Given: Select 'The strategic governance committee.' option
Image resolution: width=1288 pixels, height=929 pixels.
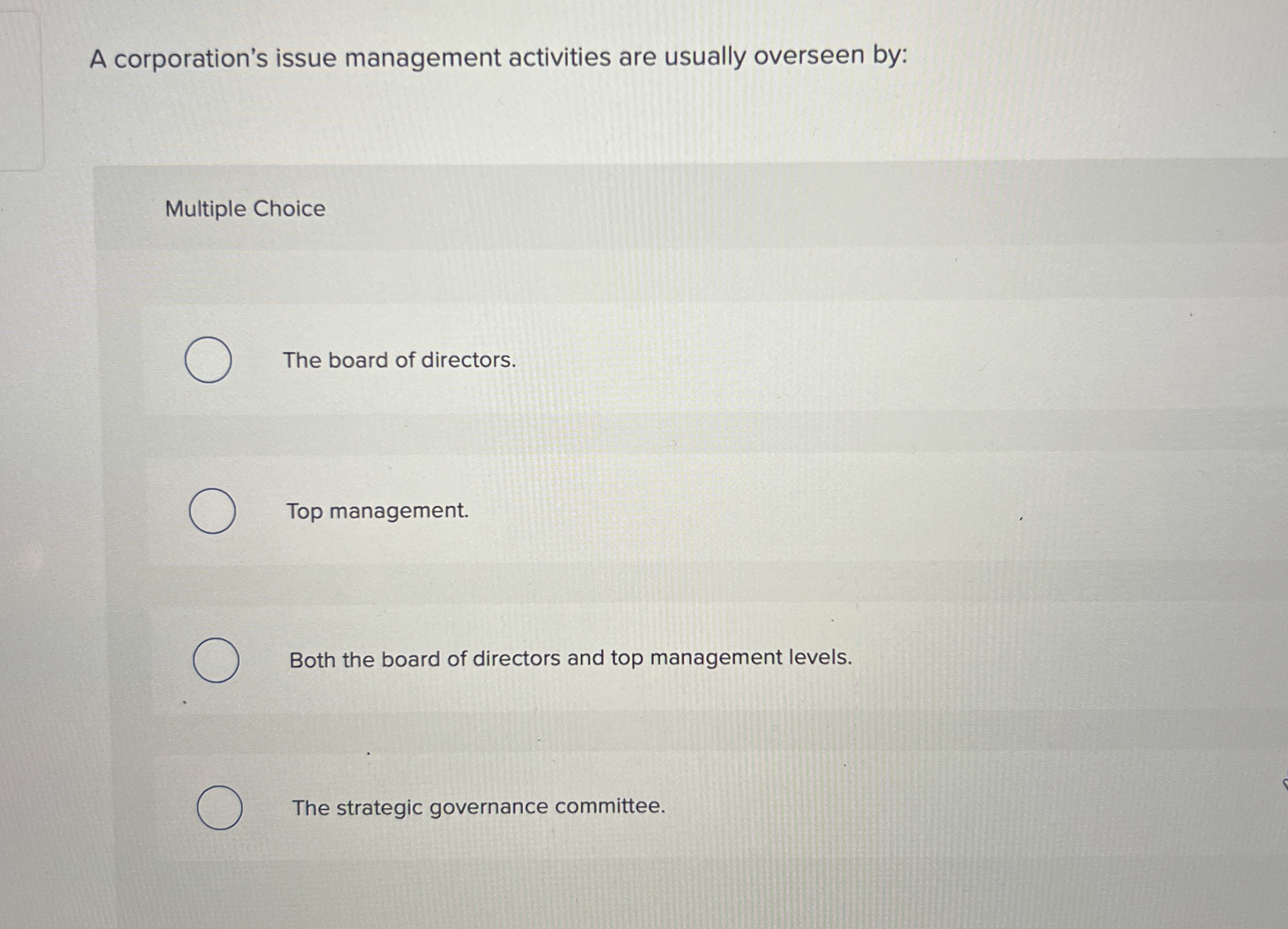Looking at the screenshot, I should tap(220, 807).
